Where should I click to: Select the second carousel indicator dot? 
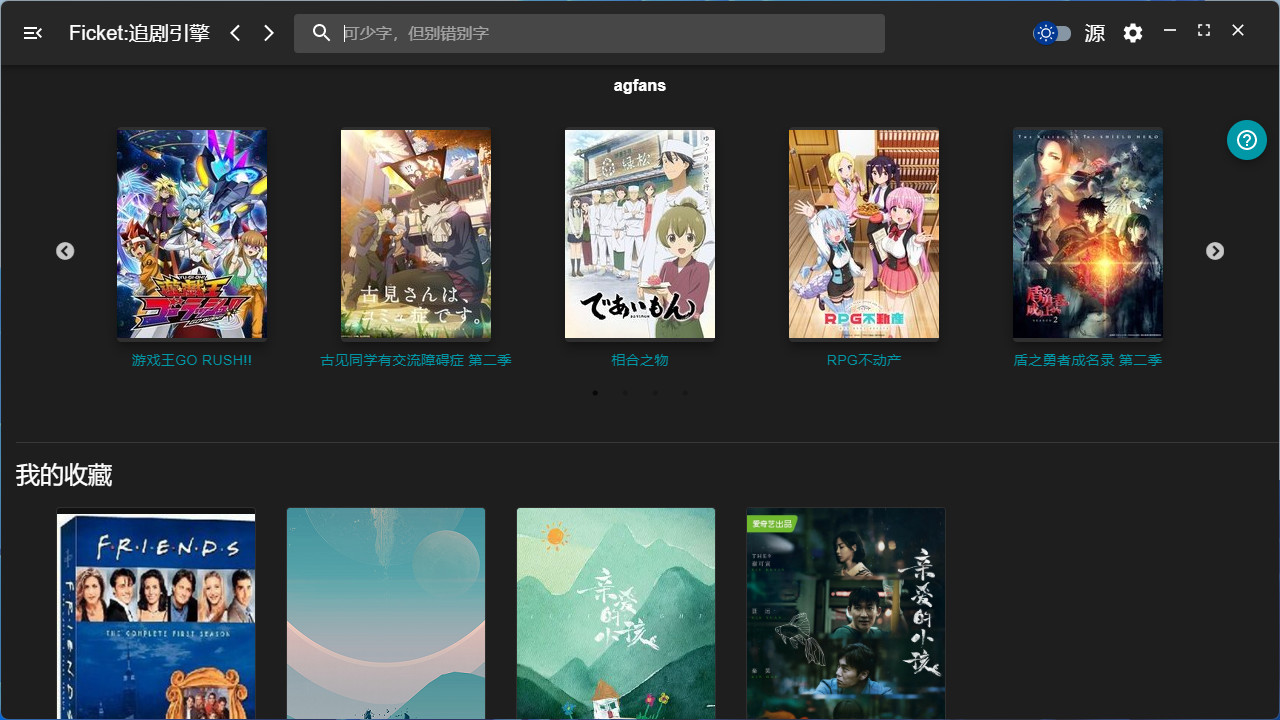pyautogui.click(x=625, y=393)
